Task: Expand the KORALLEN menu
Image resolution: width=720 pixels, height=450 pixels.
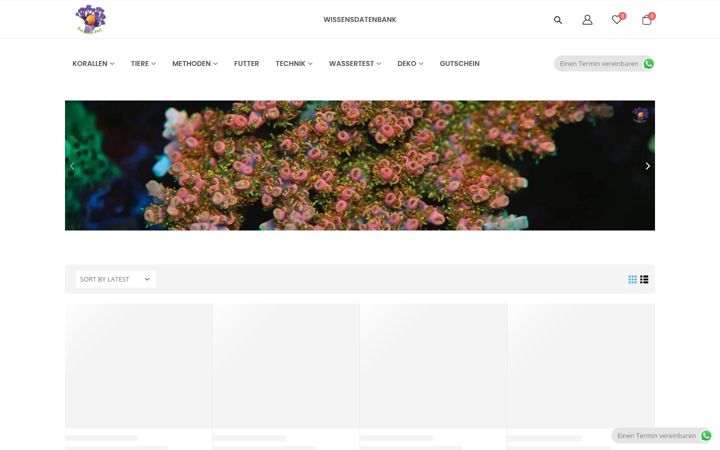Action: (x=93, y=63)
